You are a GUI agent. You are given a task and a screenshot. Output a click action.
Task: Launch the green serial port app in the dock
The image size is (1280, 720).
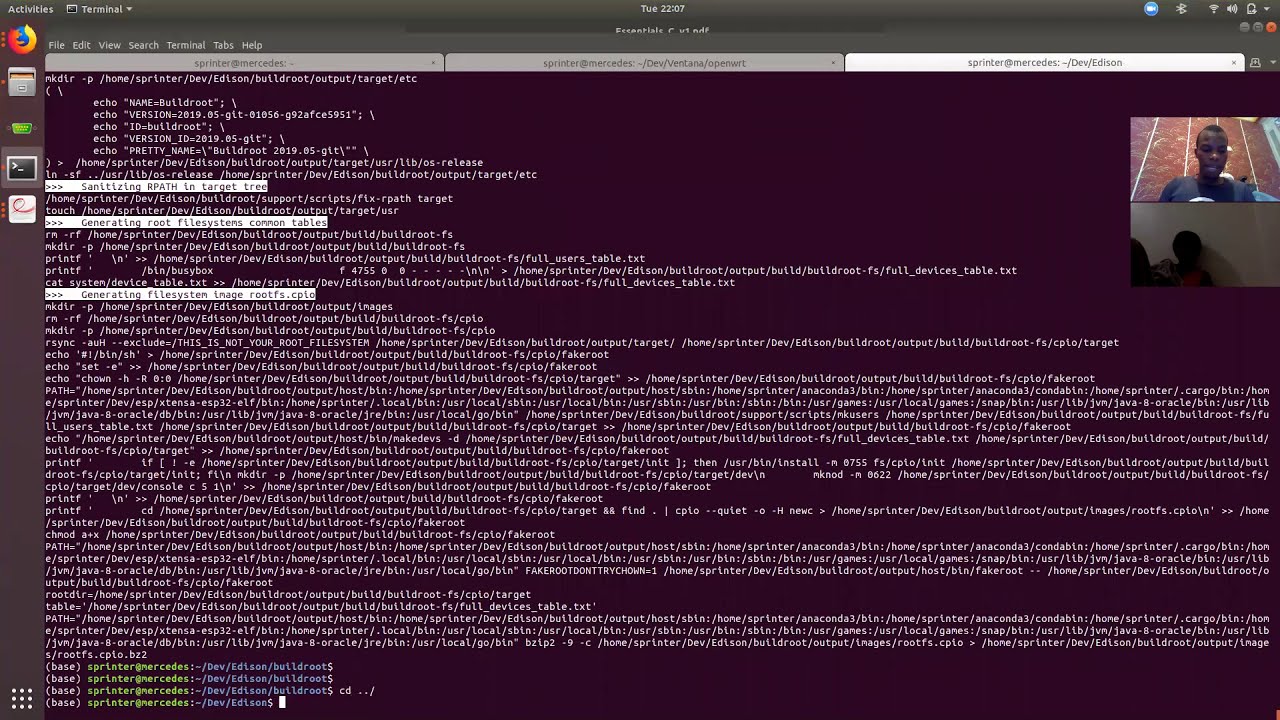tap(21, 128)
